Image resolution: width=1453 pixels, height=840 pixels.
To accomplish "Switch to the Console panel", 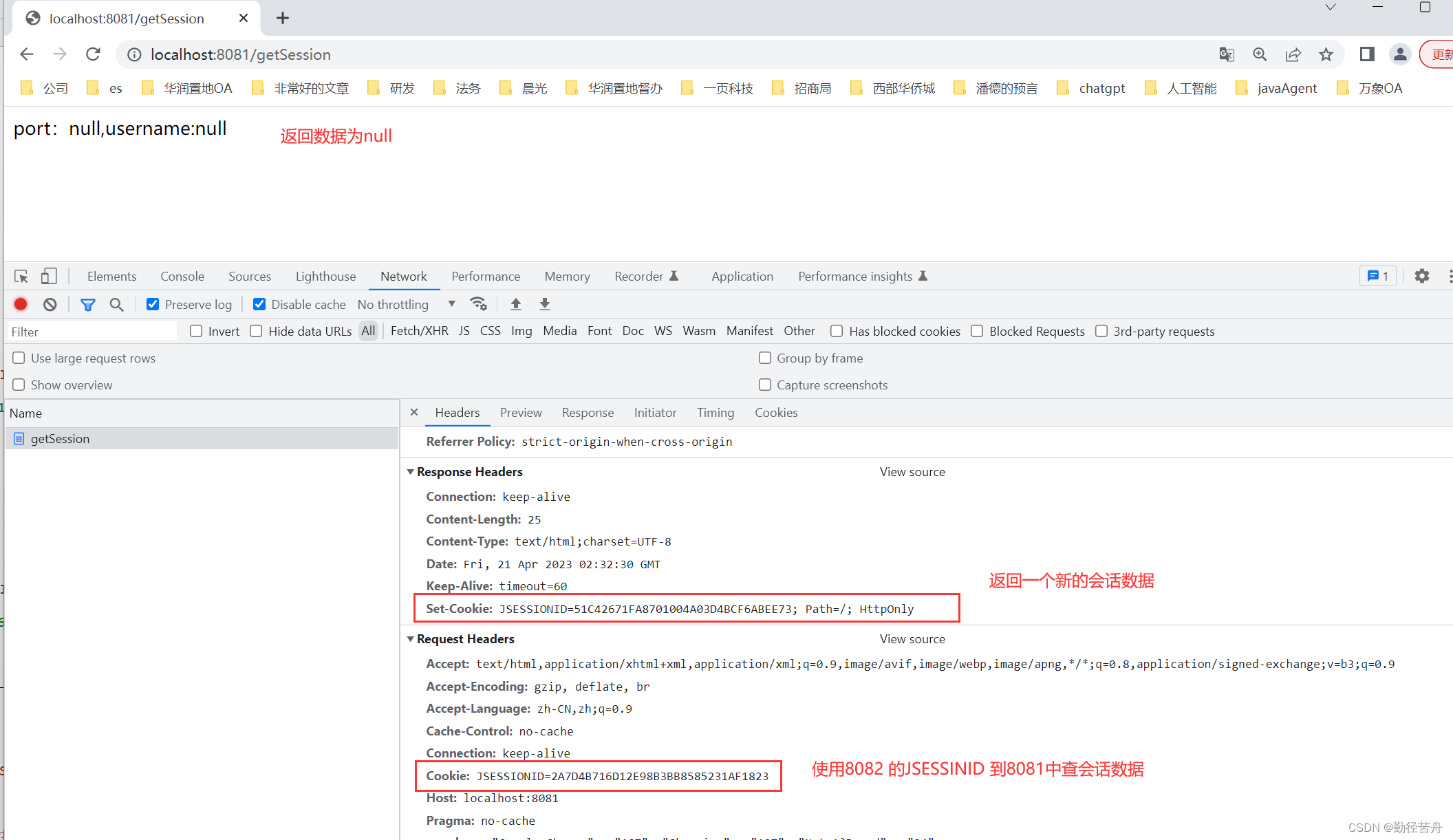I will [182, 276].
